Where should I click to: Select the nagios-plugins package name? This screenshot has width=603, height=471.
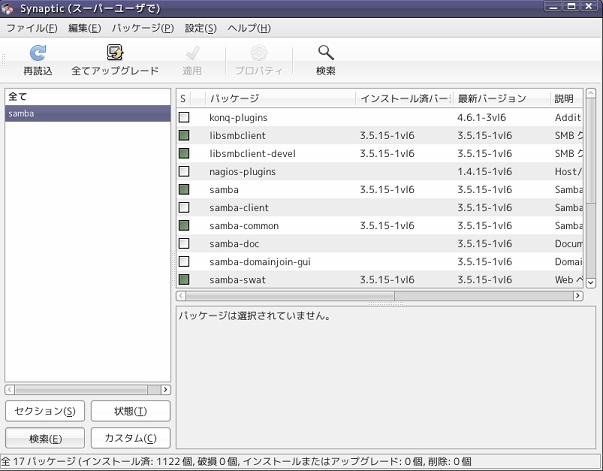pos(242,171)
